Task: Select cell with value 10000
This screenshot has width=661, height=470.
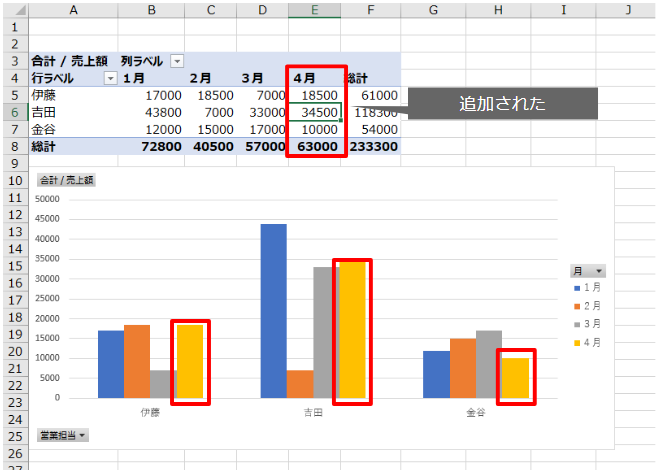Action: click(x=314, y=129)
